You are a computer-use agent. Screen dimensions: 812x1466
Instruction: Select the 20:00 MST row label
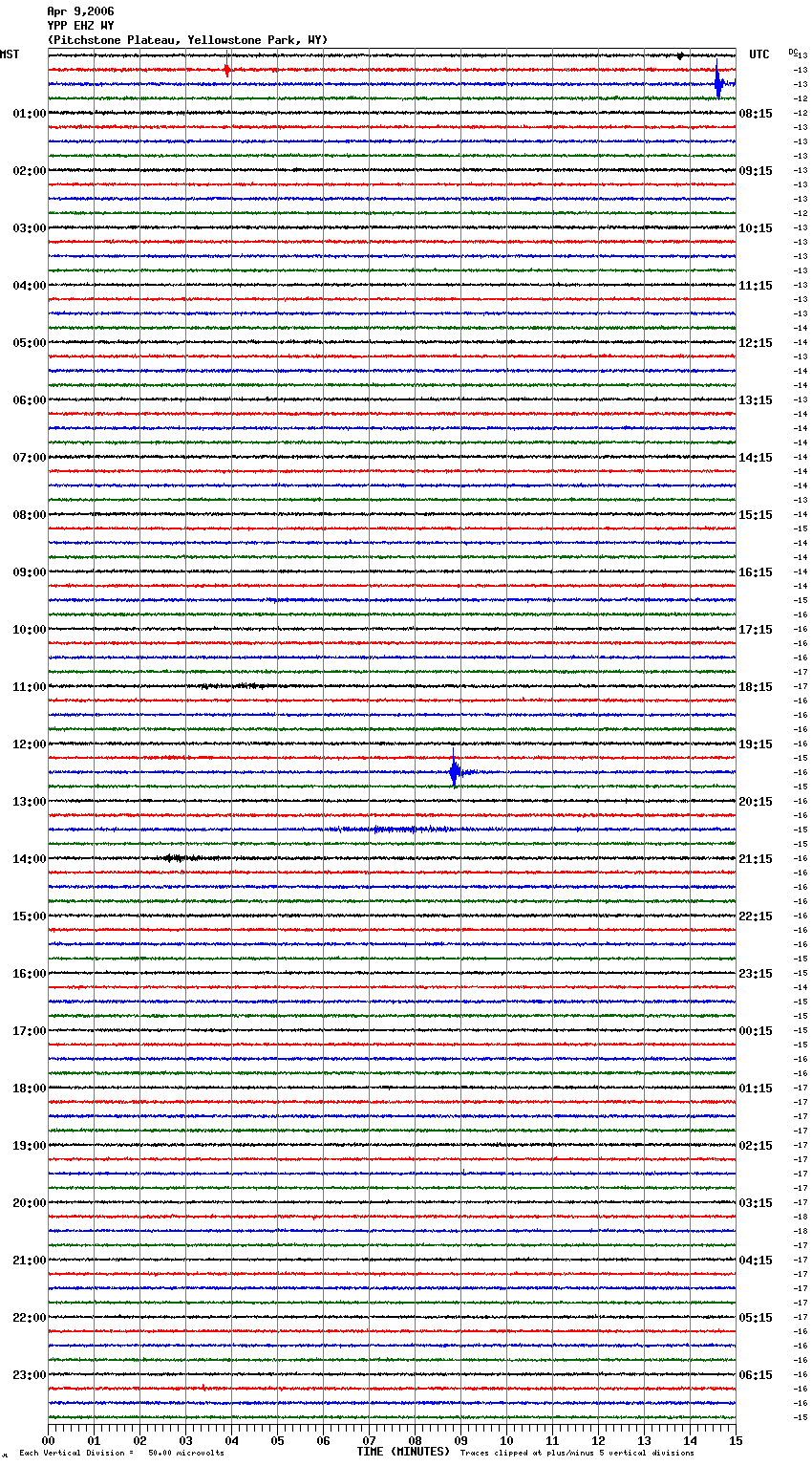(30, 1203)
